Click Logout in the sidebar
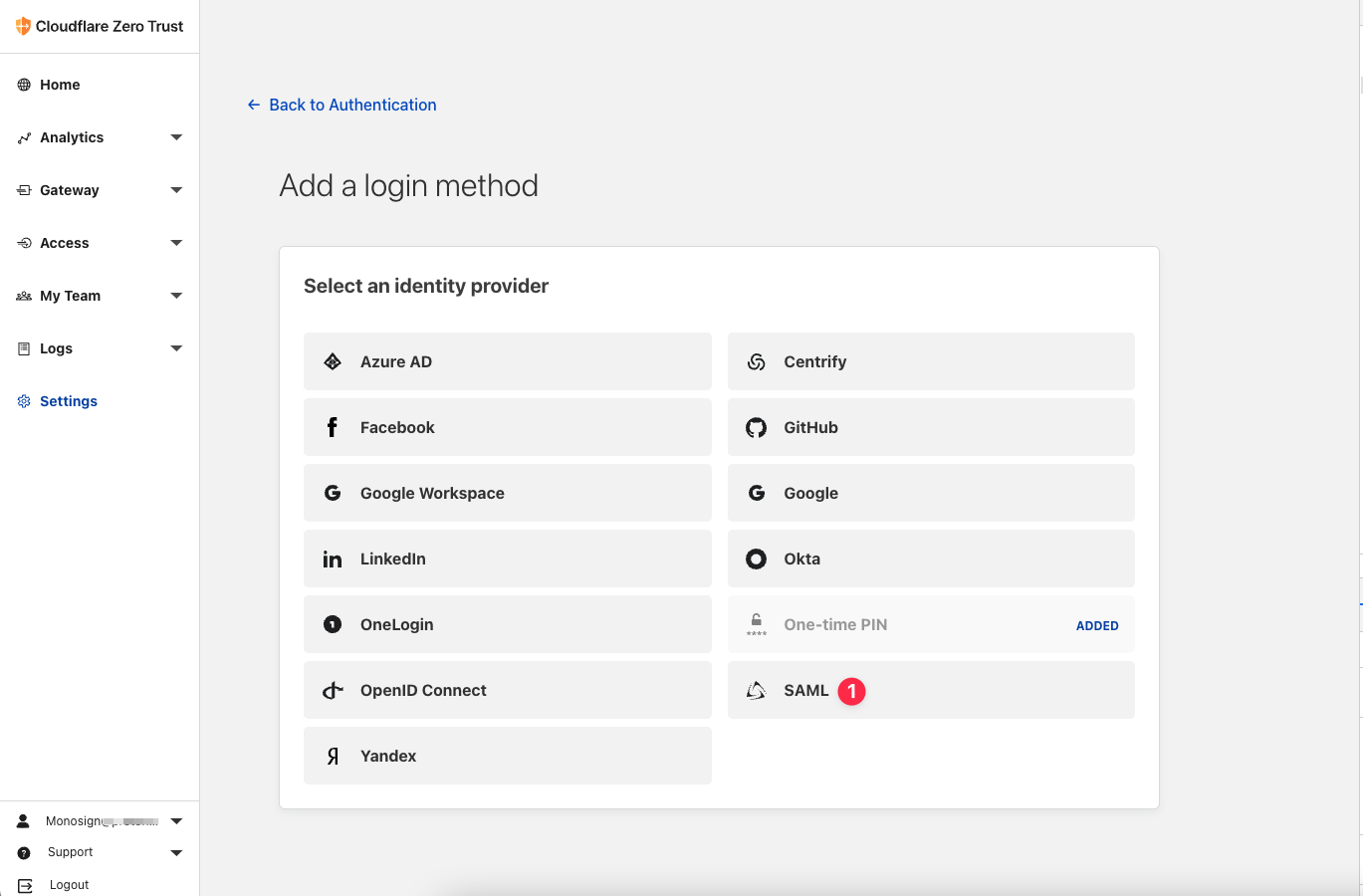 69,885
